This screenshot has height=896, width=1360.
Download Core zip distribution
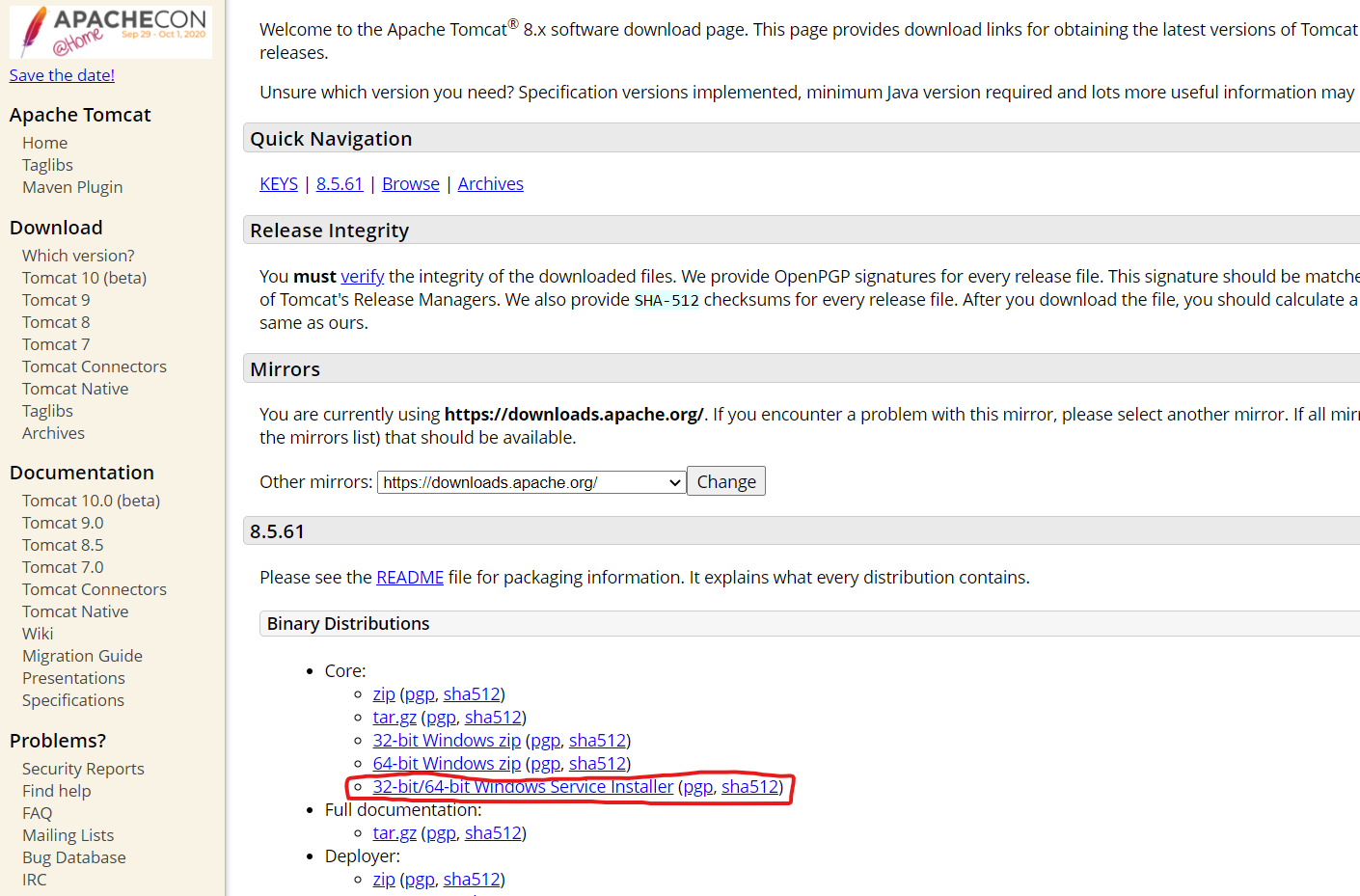(384, 694)
